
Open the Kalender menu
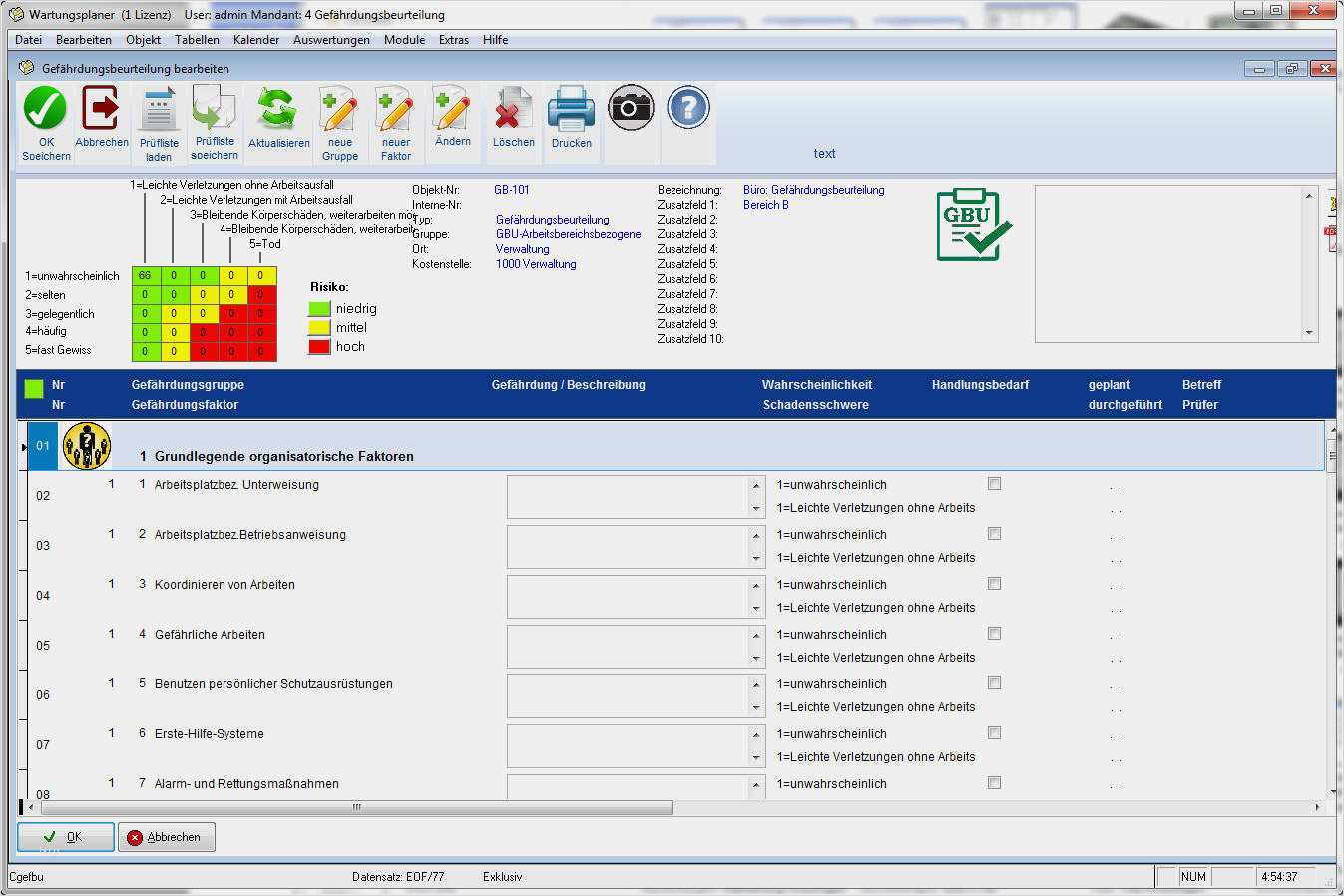tap(256, 40)
